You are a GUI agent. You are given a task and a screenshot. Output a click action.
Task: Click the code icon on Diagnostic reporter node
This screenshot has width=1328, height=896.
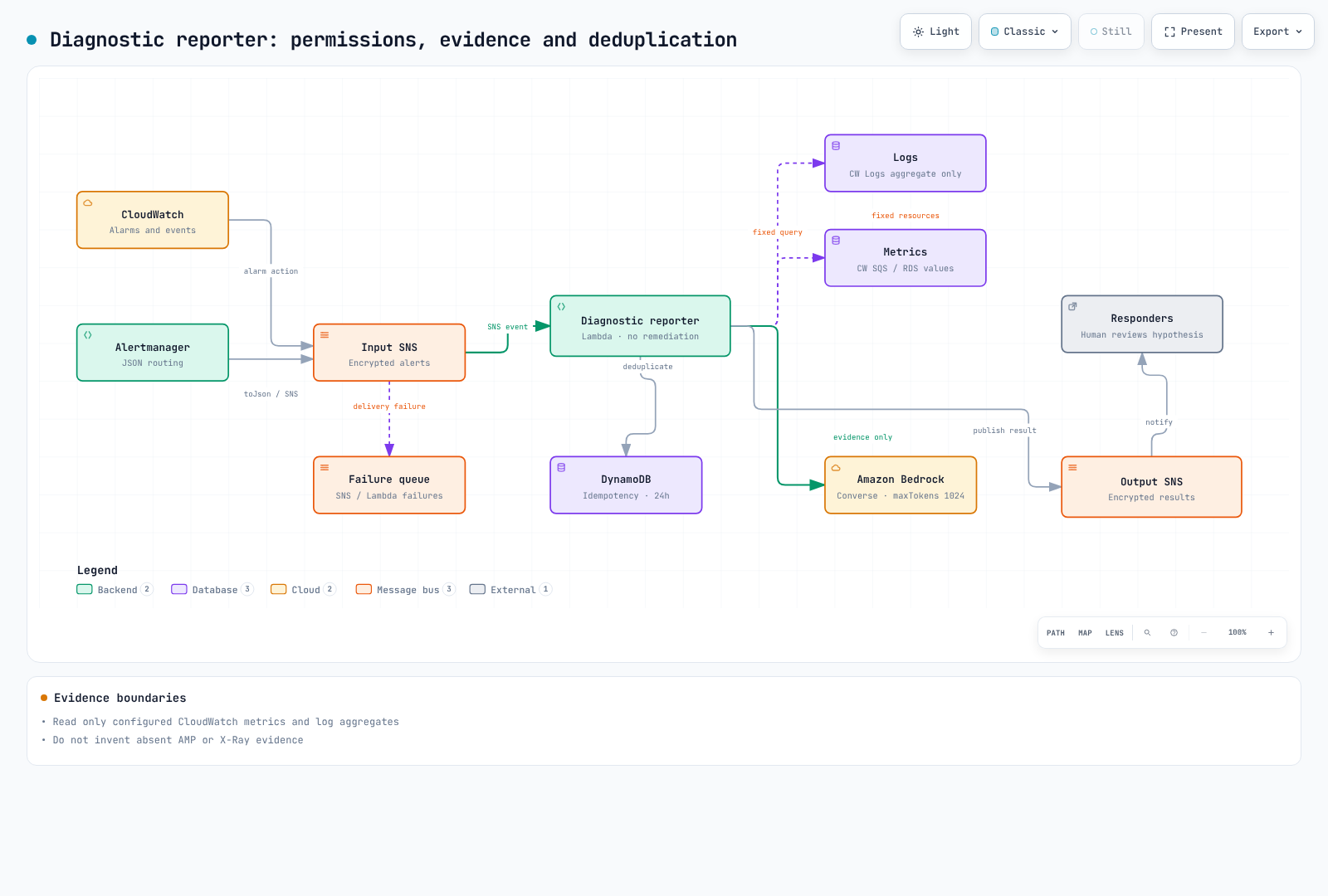561,307
